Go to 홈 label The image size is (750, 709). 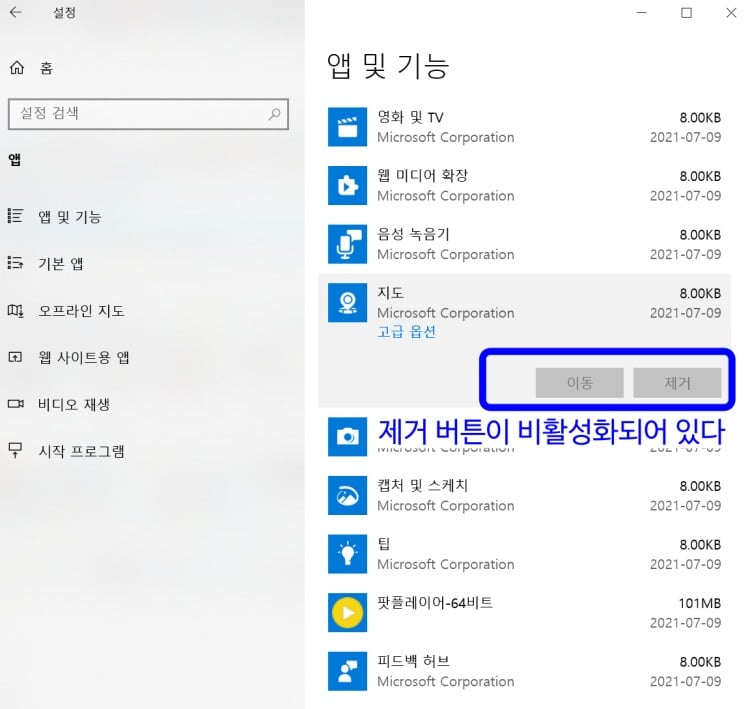tap(46, 68)
